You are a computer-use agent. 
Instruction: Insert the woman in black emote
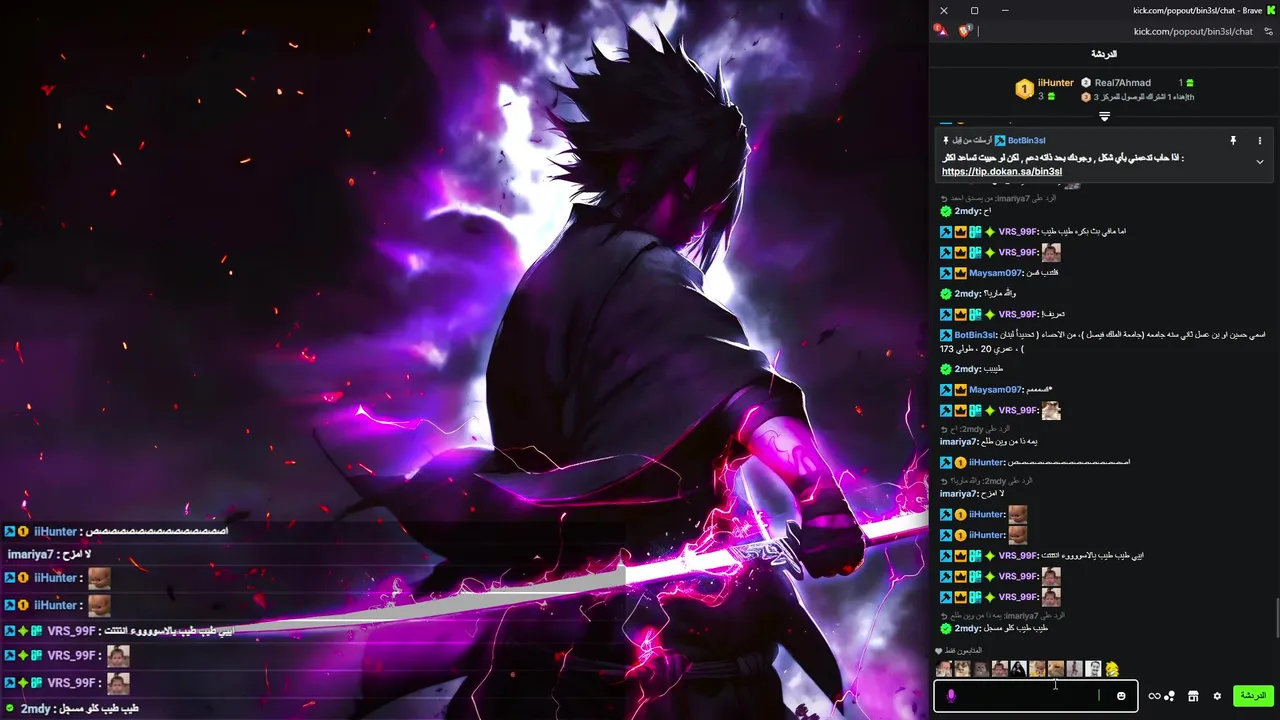pos(1018,669)
